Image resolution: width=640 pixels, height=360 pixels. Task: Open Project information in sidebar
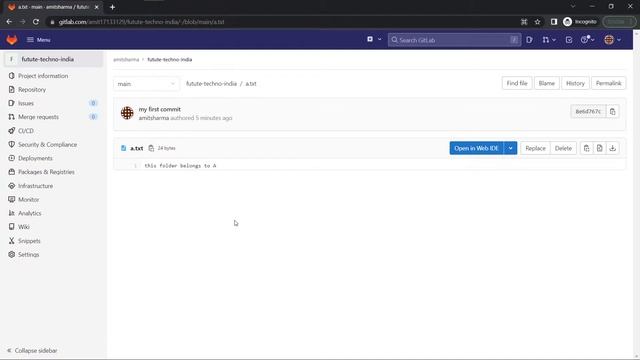(43, 76)
